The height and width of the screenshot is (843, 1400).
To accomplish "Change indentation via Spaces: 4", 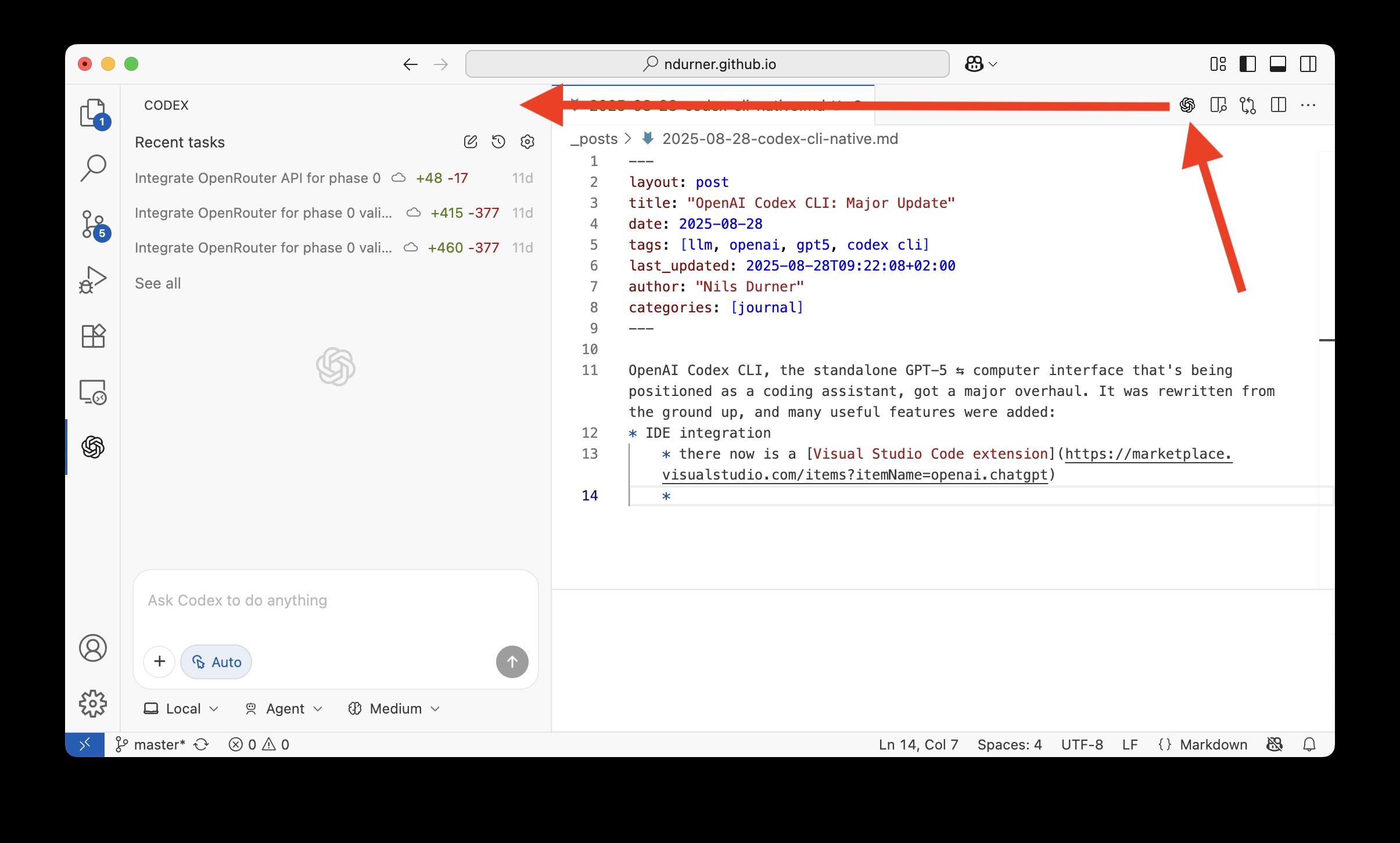I will (1010, 744).
